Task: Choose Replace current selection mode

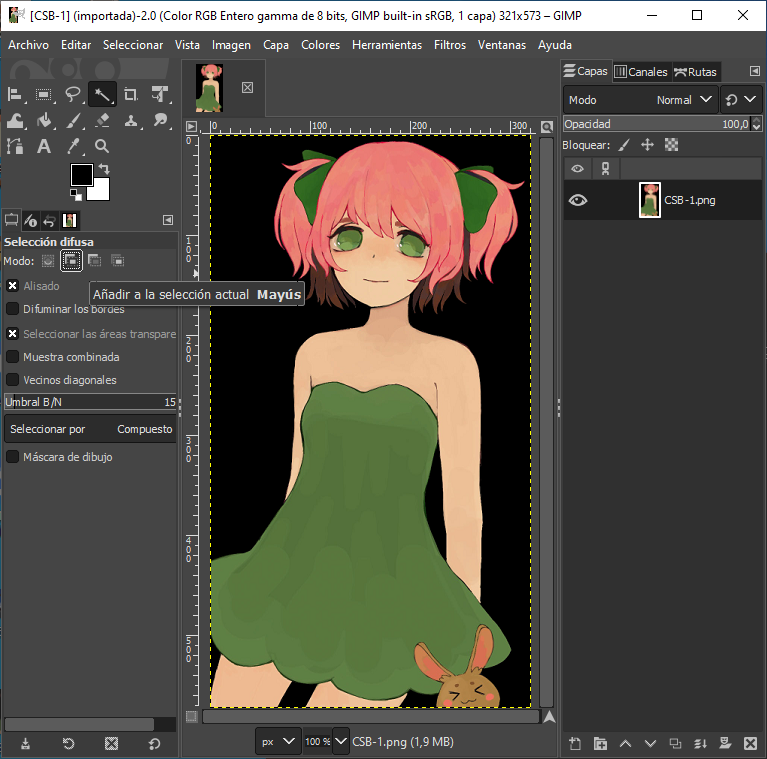Action: coord(48,261)
